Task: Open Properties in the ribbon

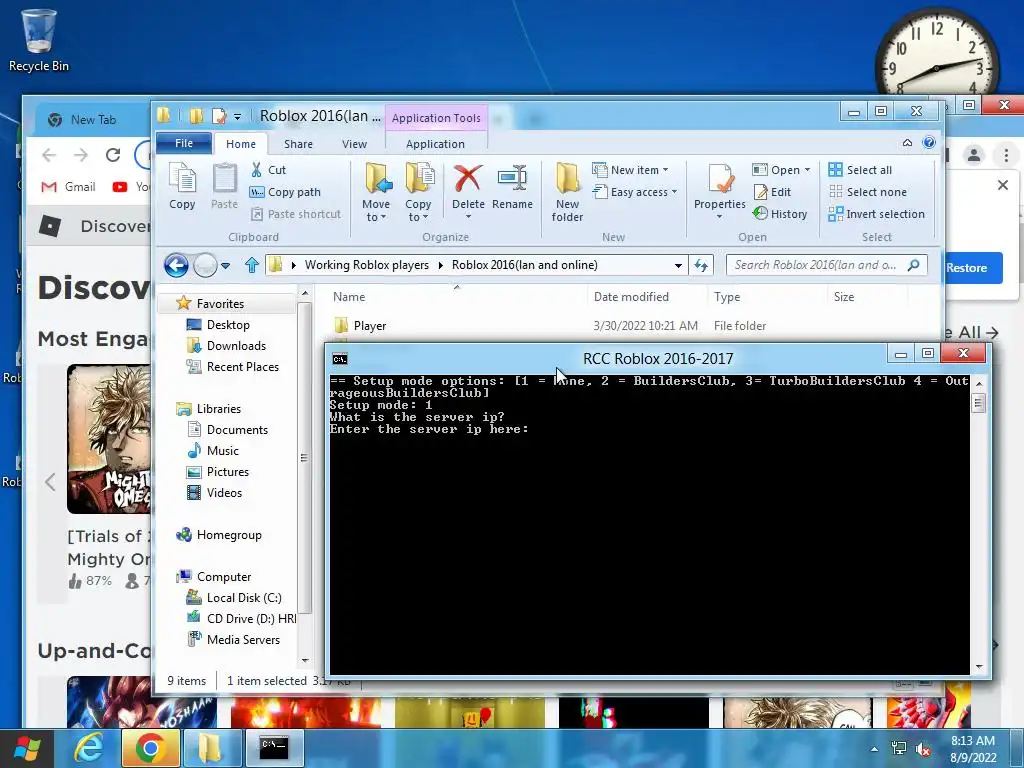Action: click(x=720, y=189)
